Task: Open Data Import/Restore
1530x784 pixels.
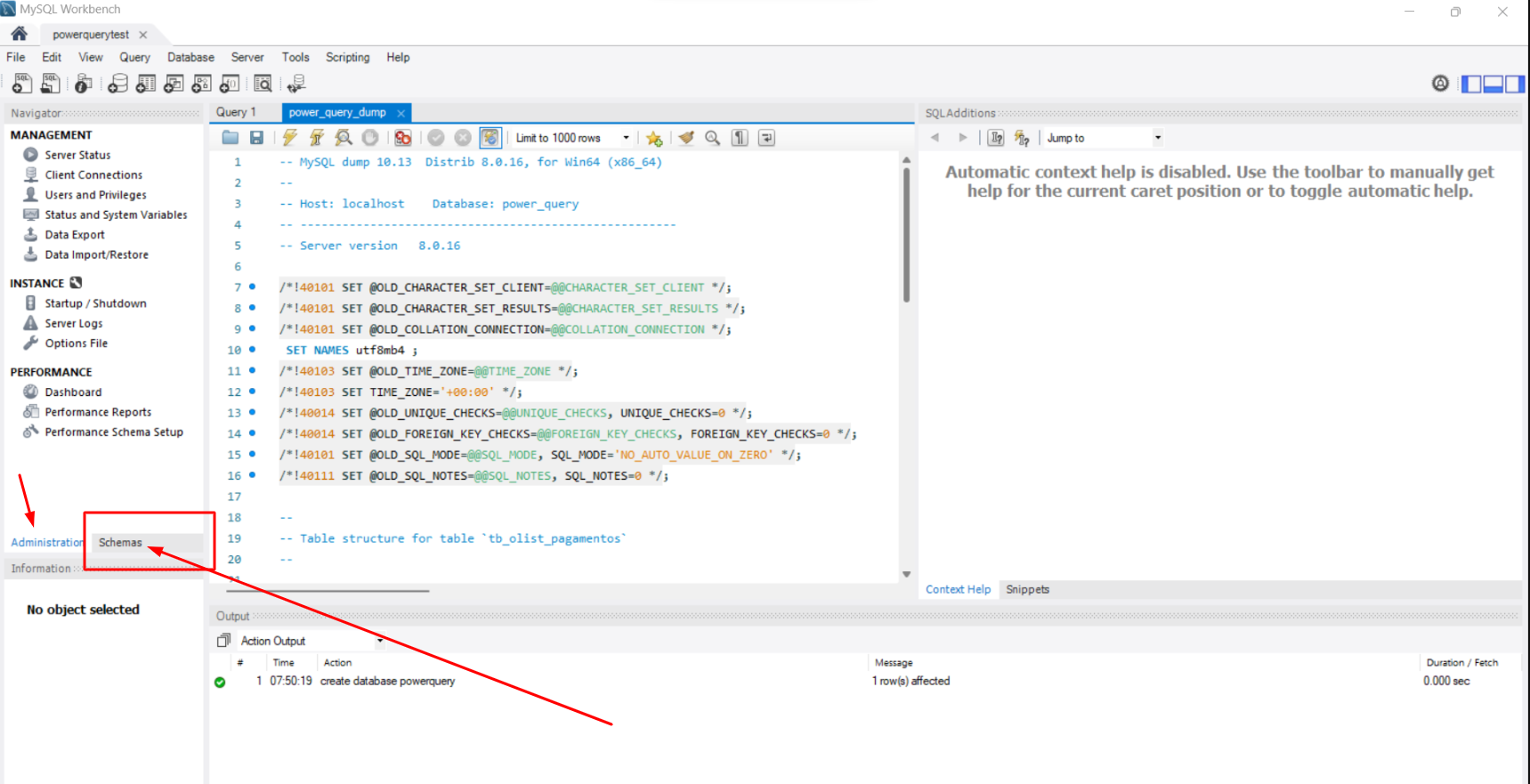Action: tap(96, 255)
